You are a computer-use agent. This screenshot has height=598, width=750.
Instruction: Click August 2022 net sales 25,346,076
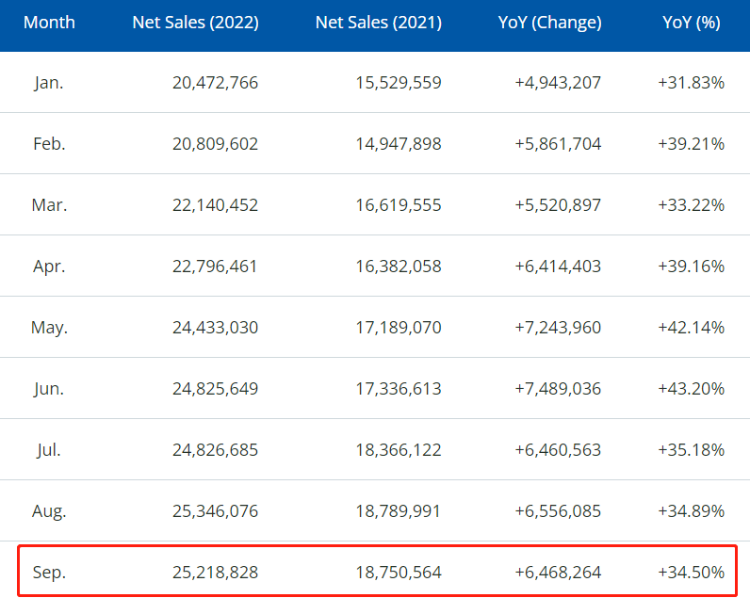(214, 511)
